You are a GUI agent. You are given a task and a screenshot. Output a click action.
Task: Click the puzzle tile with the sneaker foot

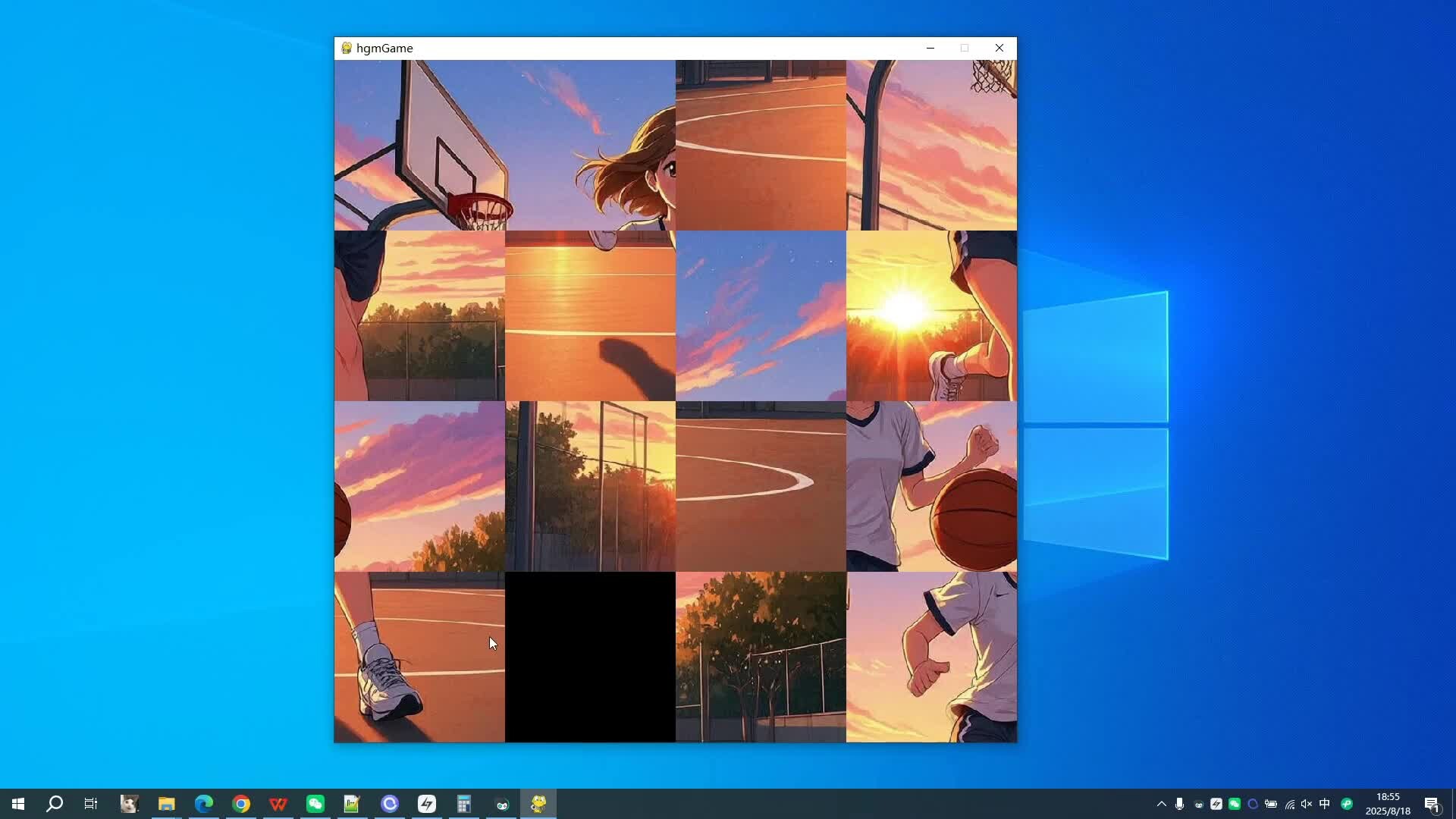419,657
